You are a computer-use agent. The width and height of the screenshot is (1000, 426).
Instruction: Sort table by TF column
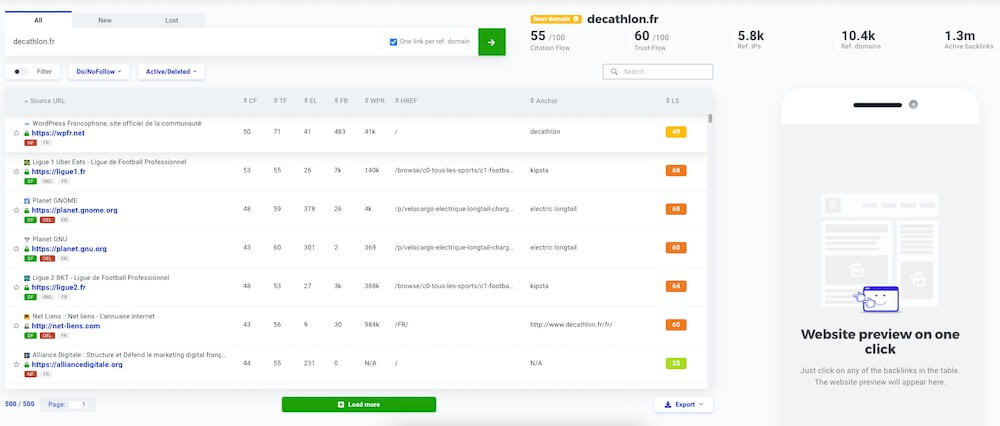tap(280, 101)
